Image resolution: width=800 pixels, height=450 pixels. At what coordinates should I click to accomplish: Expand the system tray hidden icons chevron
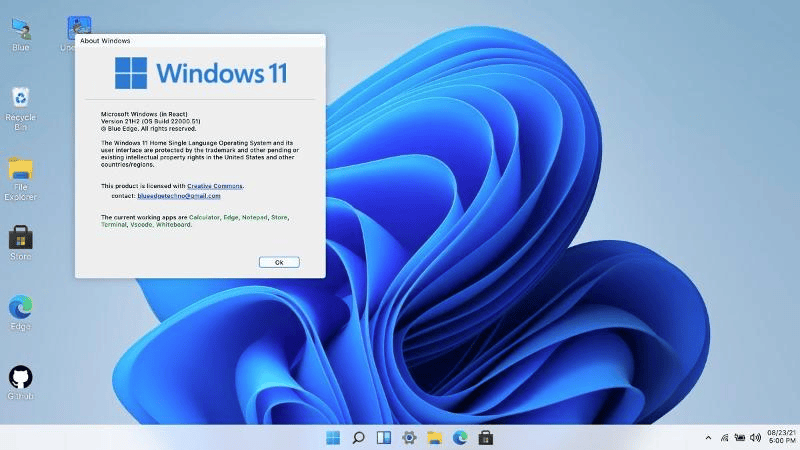point(709,438)
